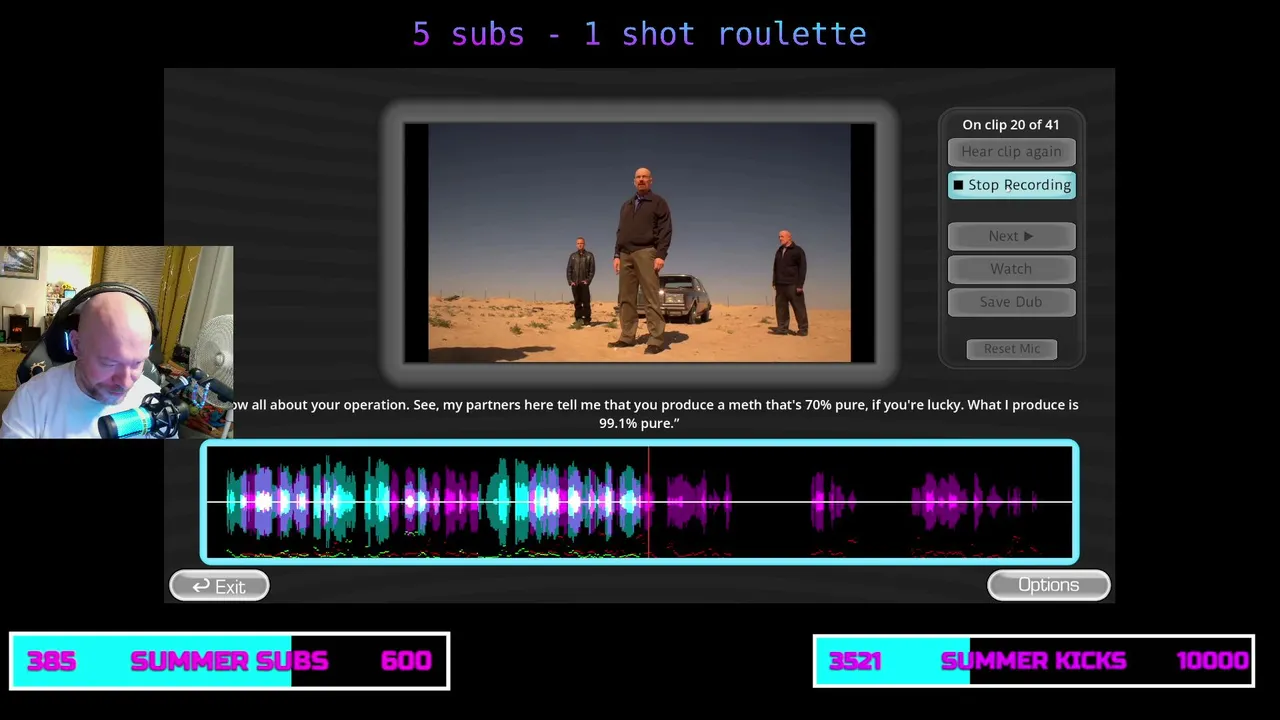
Task: Click the Exit button
Action: coord(219,586)
